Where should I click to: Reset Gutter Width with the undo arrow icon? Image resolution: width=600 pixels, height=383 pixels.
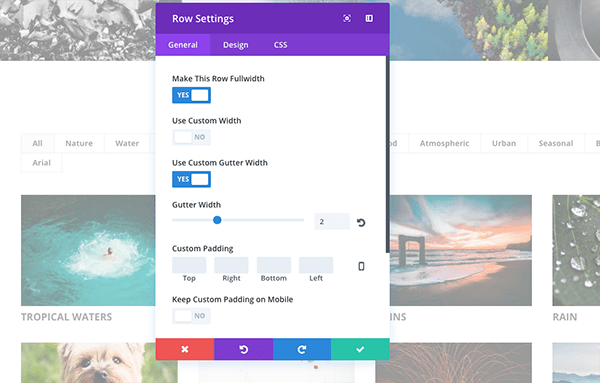tap(361, 222)
